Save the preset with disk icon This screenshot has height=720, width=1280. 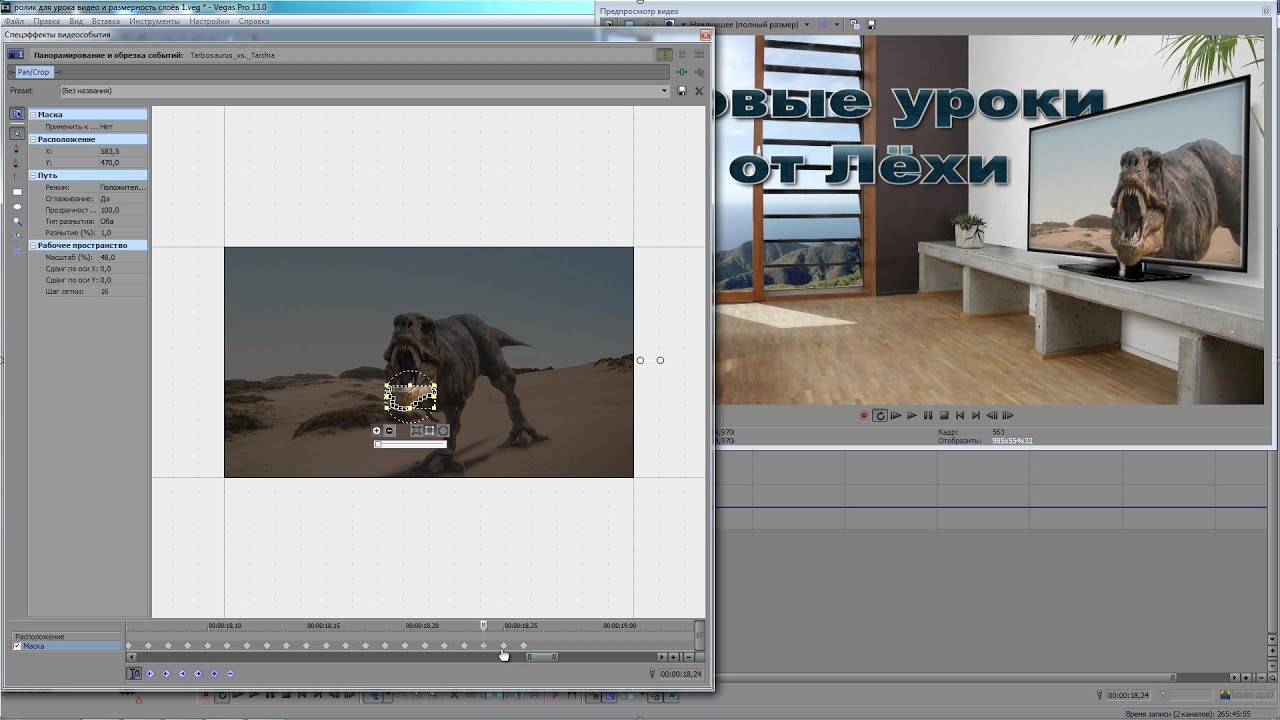pos(682,91)
